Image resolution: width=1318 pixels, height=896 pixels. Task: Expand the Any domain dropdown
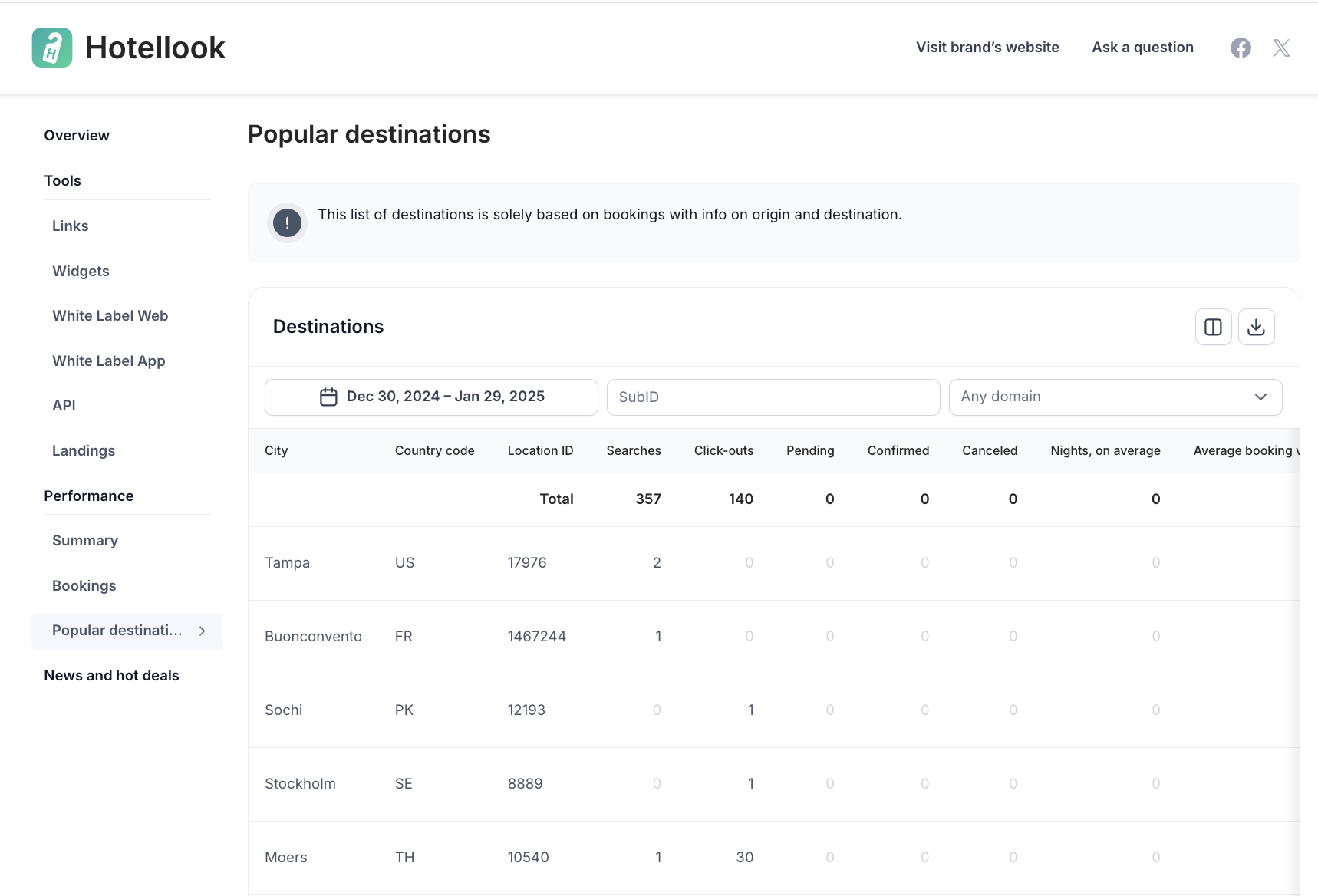[1115, 397]
